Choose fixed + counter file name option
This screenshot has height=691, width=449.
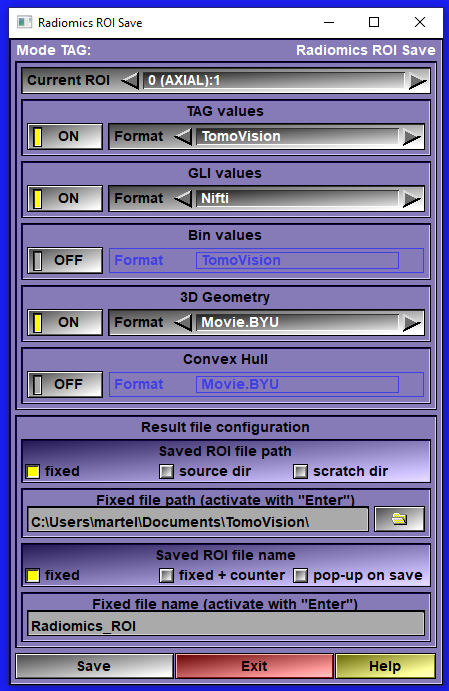pos(167,576)
